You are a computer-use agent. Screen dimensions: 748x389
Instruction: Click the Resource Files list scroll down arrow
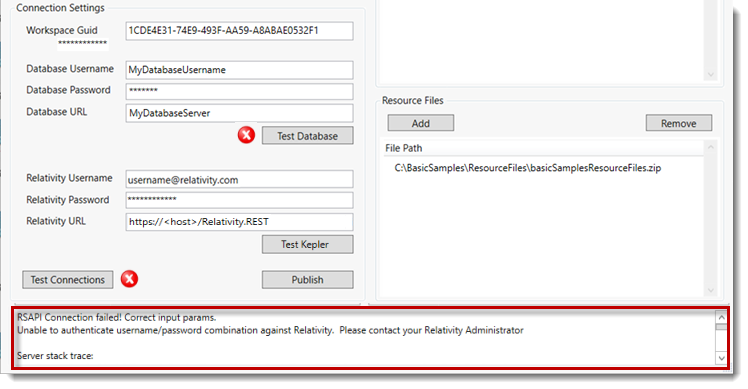(711, 290)
